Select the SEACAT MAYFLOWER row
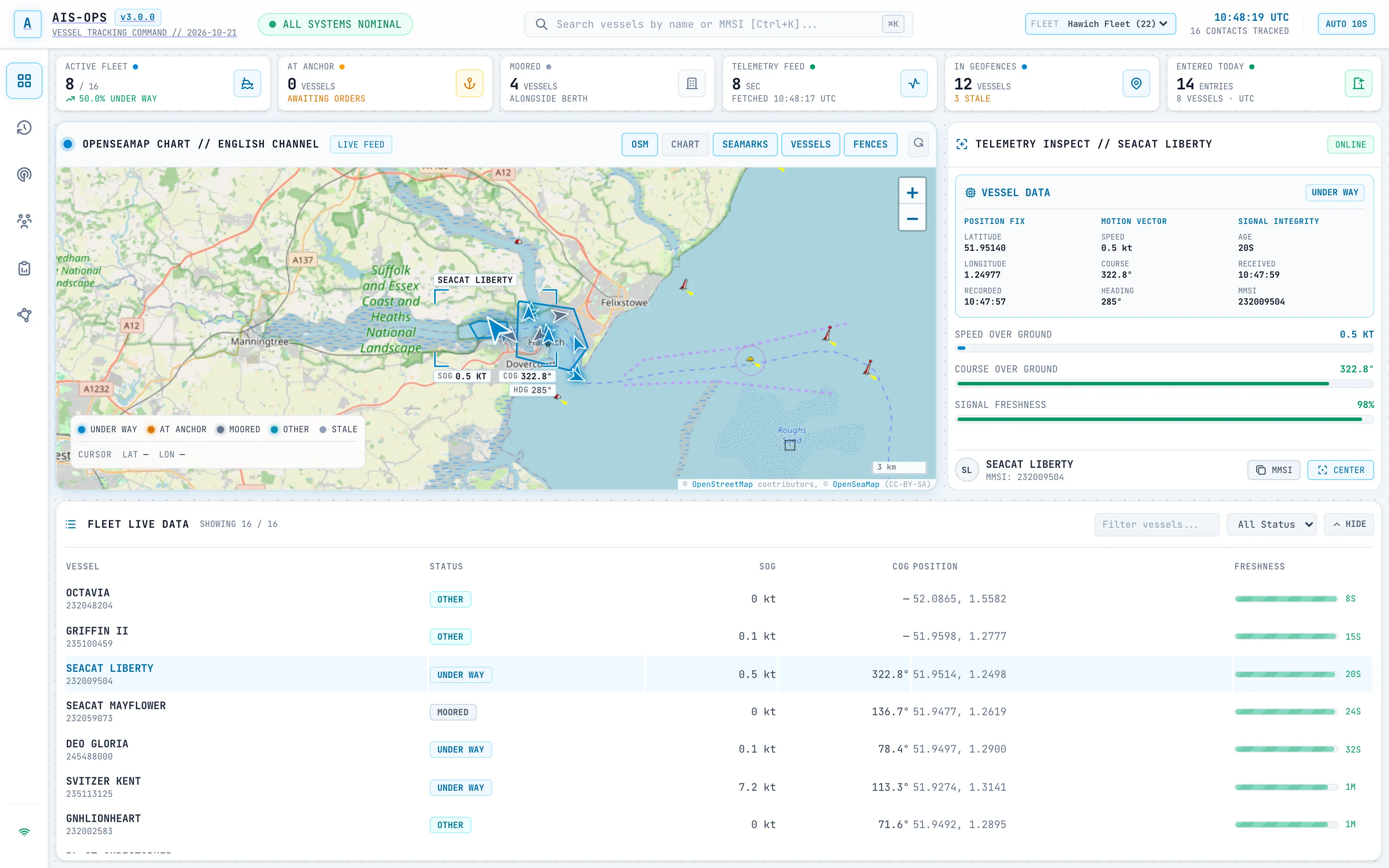Image resolution: width=1389 pixels, height=868 pixels. coord(719,712)
